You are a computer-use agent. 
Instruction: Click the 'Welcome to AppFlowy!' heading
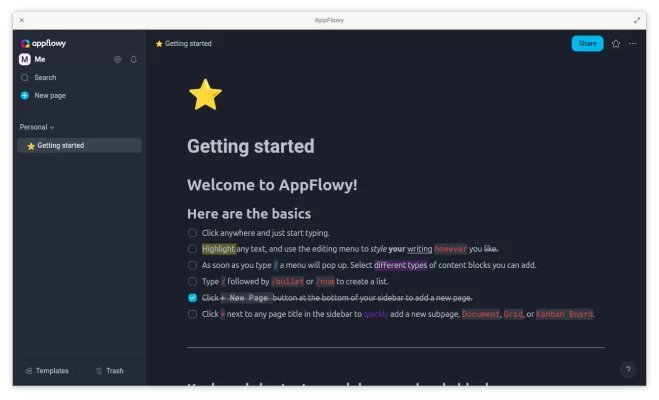coord(272,185)
